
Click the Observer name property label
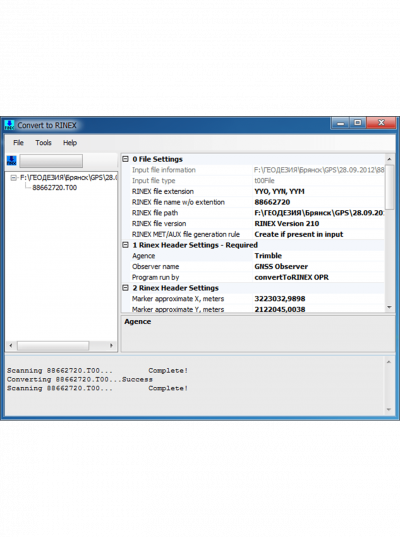point(155,266)
